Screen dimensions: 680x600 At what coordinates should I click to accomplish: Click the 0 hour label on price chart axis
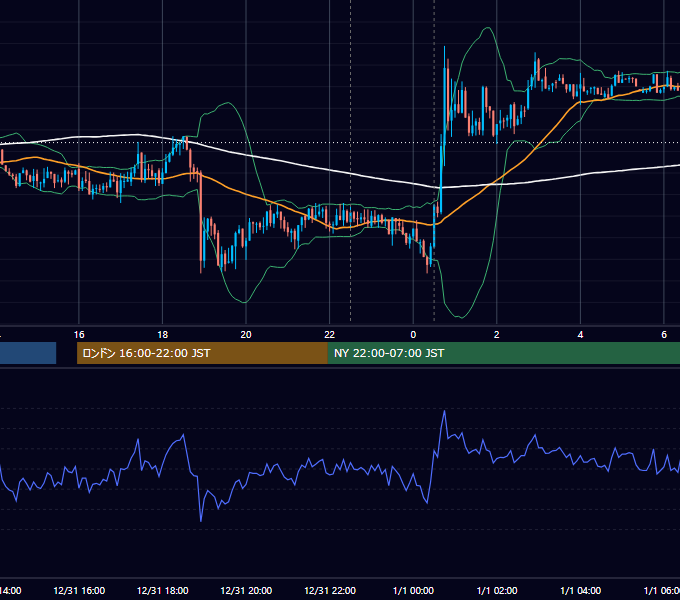[x=413, y=335]
